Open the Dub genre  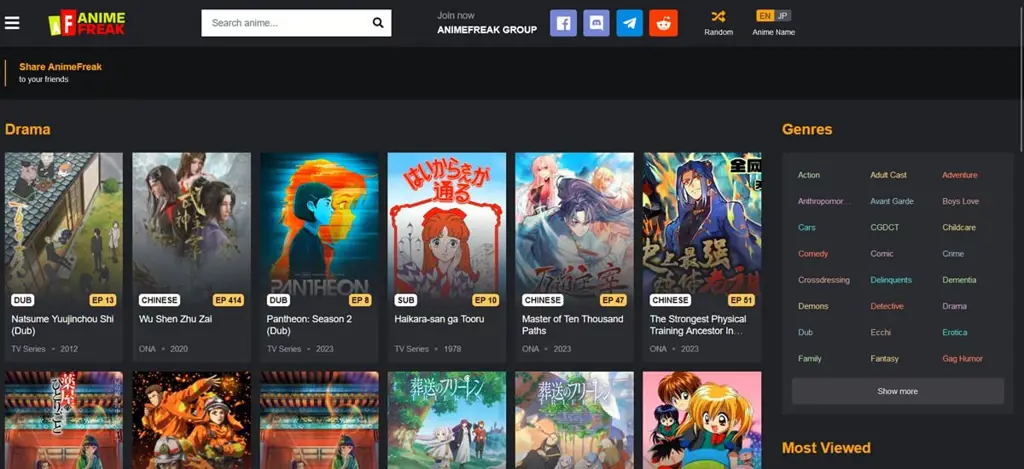coord(805,332)
